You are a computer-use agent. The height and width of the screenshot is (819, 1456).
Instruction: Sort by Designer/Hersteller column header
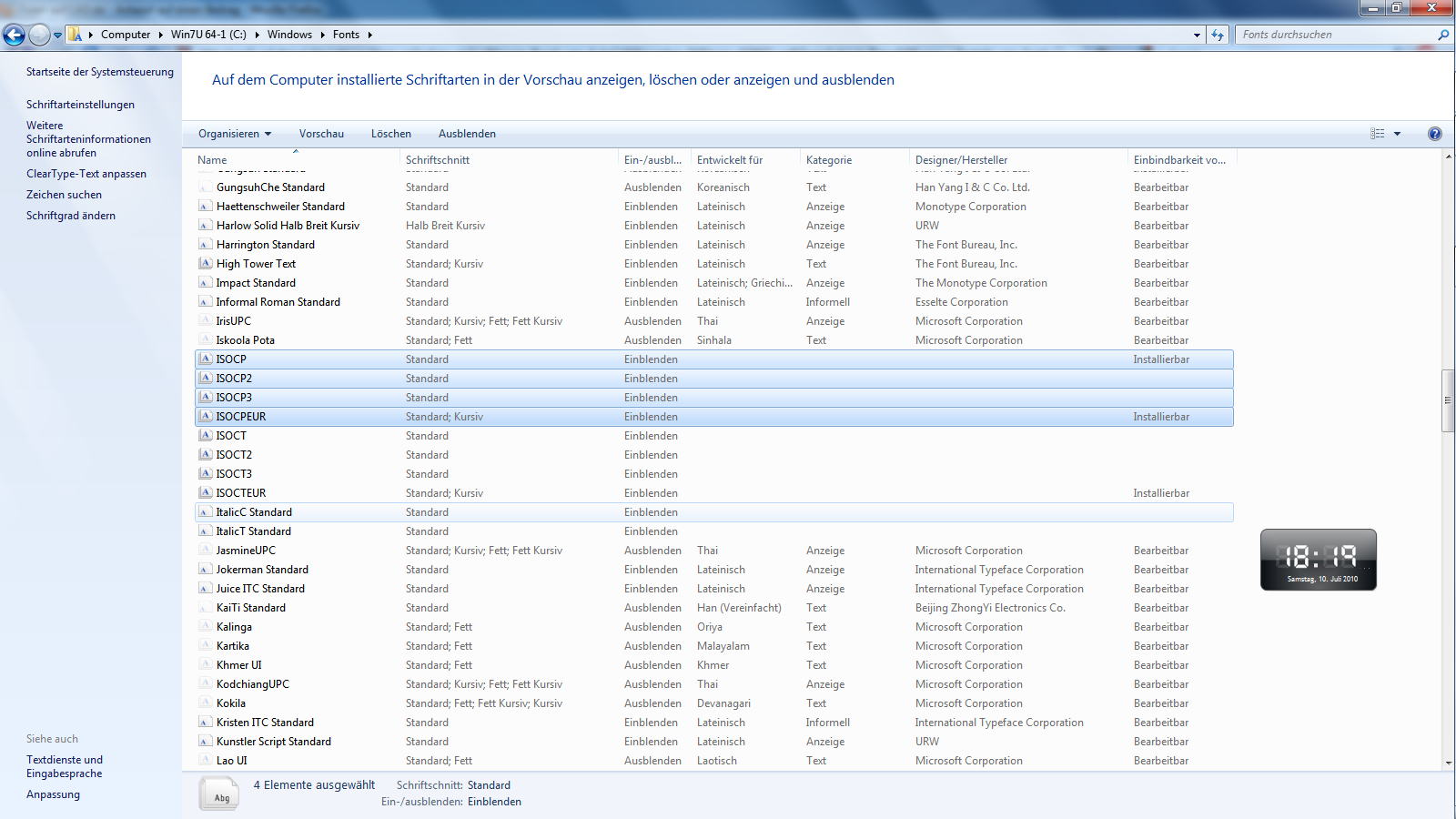(1018, 160)
